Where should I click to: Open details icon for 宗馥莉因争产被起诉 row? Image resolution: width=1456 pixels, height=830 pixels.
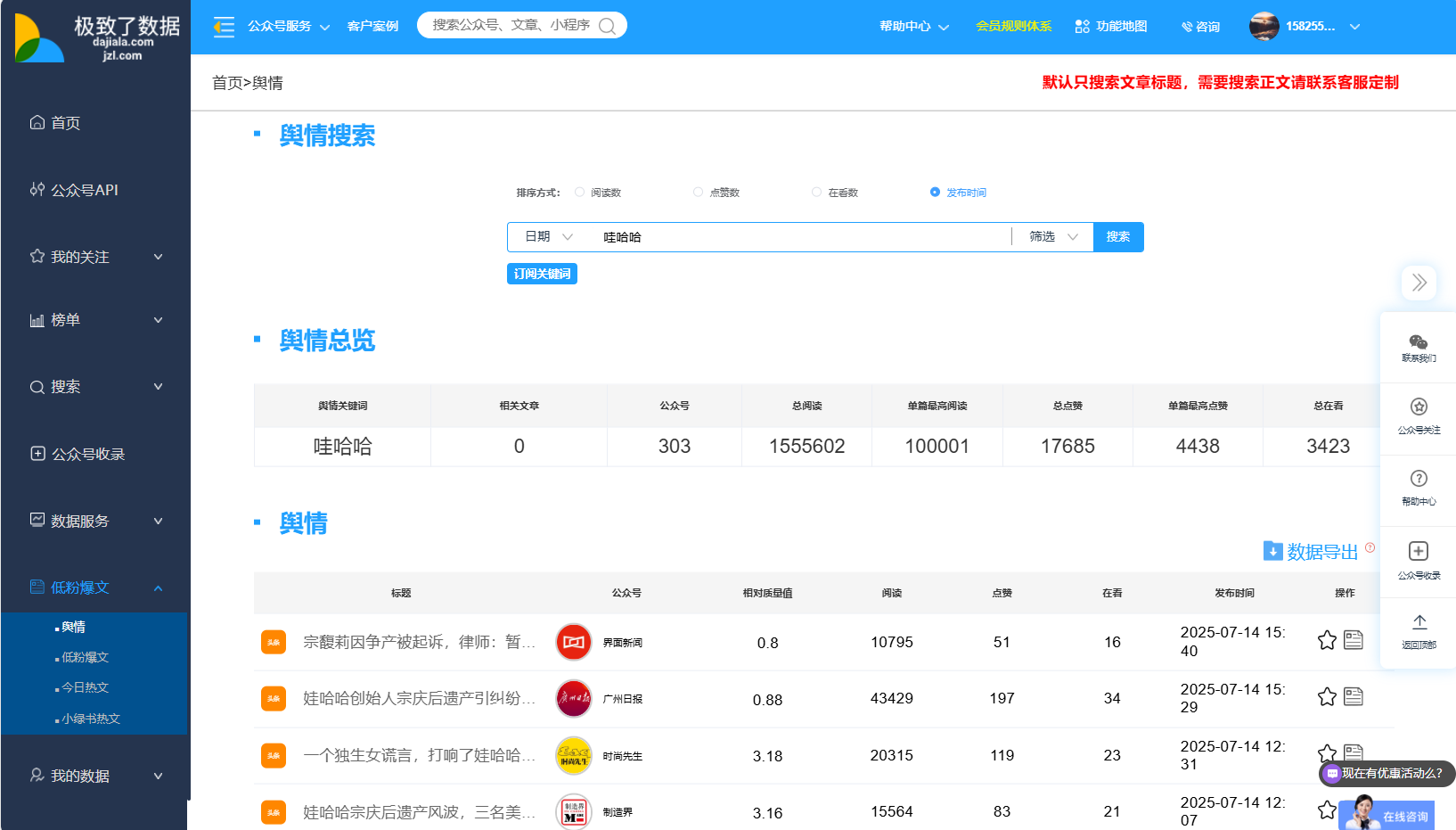click(1354, 640)
